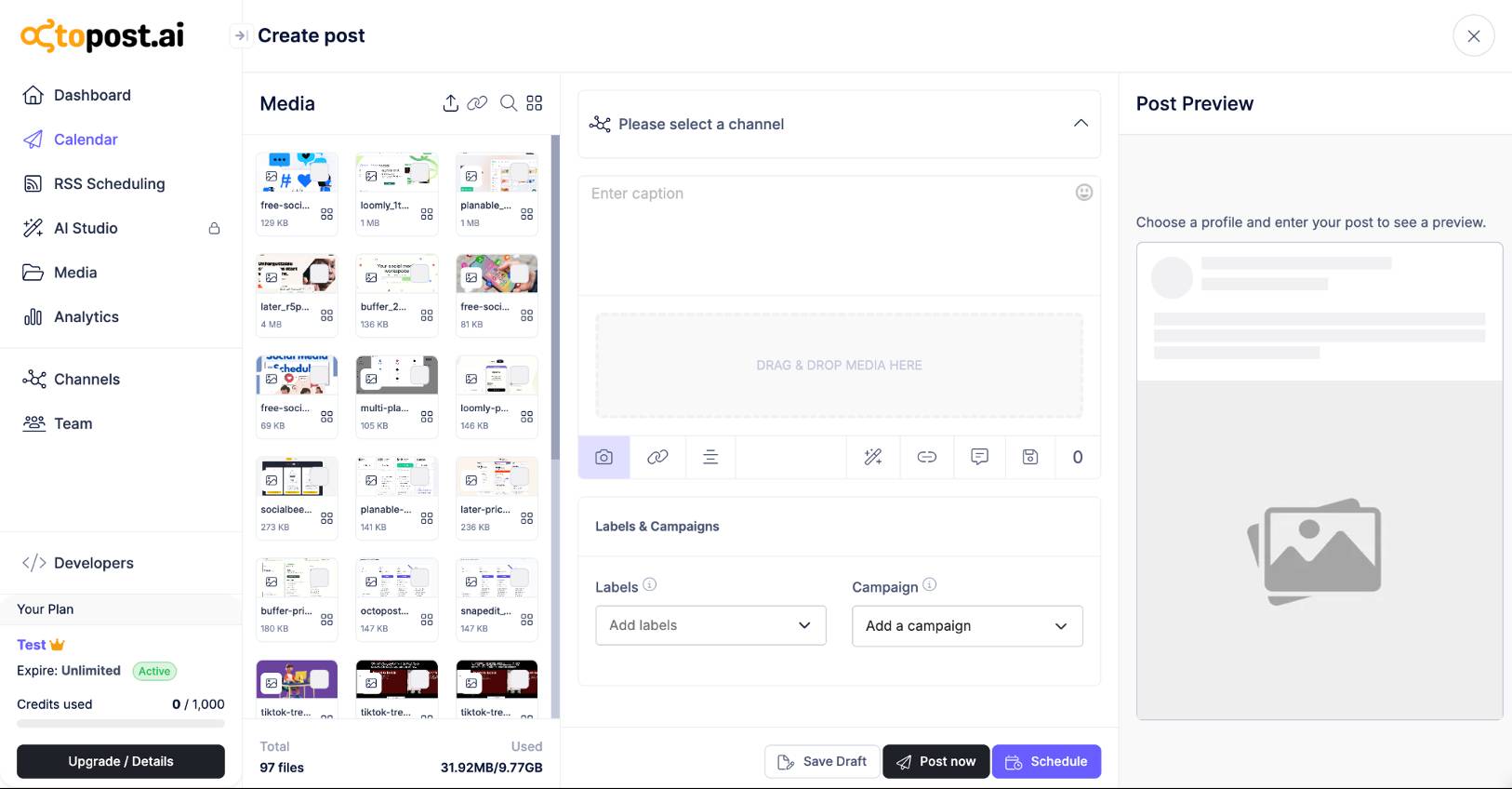The image size is (1512, 789).
Task: Switch media grid view in Media header
Action: pos(535,103)
